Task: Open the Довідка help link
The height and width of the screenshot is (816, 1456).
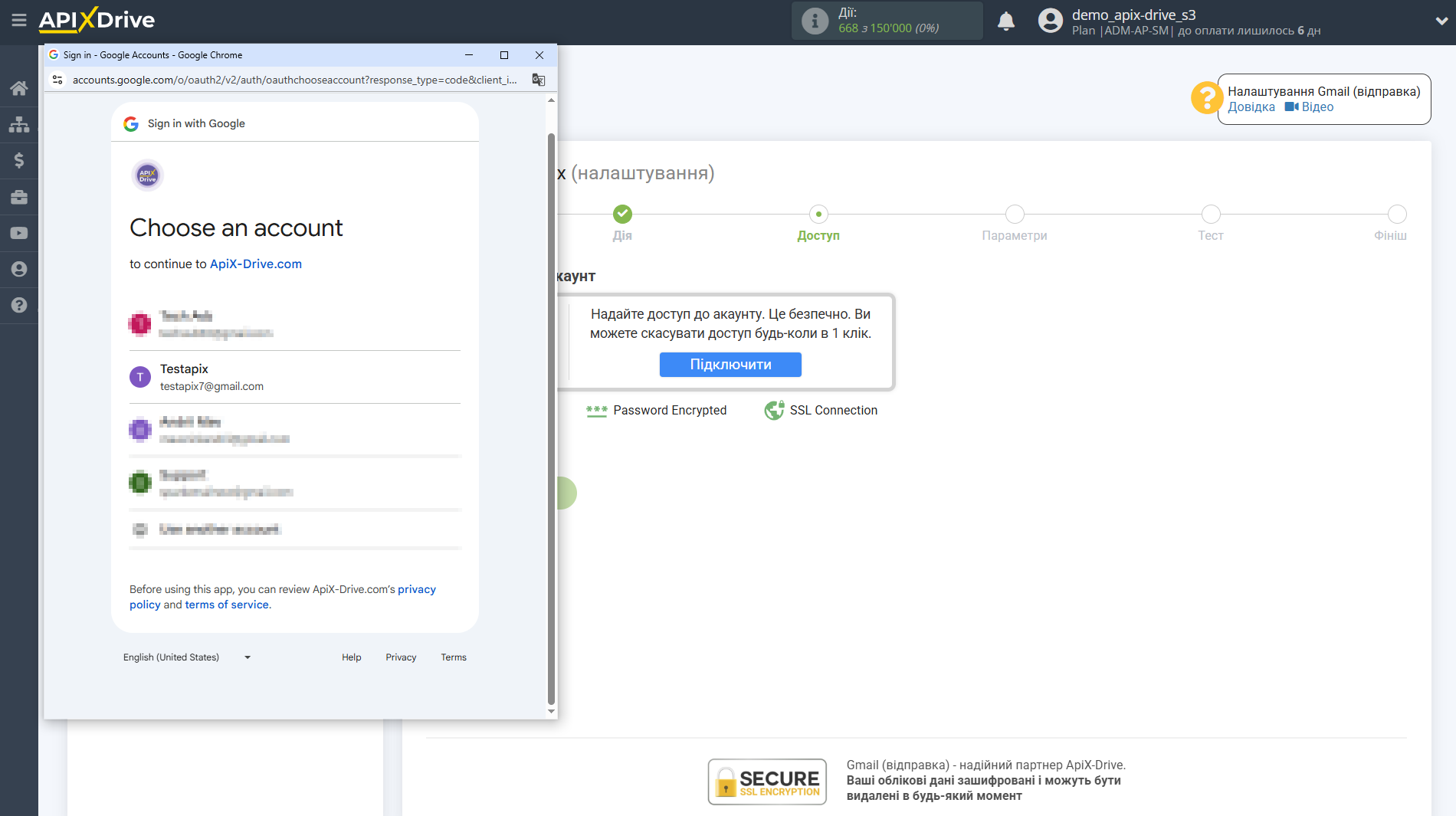Action: click(1251, 107)
